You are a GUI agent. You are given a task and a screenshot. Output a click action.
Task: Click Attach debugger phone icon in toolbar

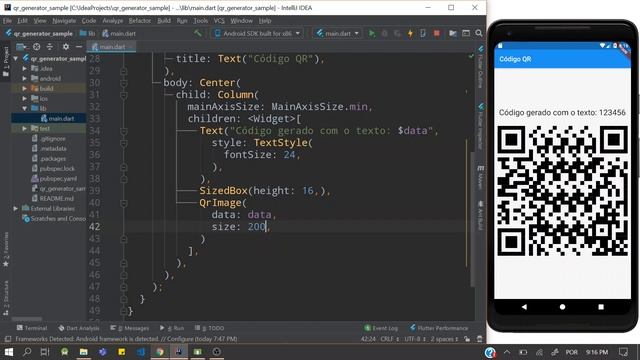pyautogui.click(x=423, y=33)
